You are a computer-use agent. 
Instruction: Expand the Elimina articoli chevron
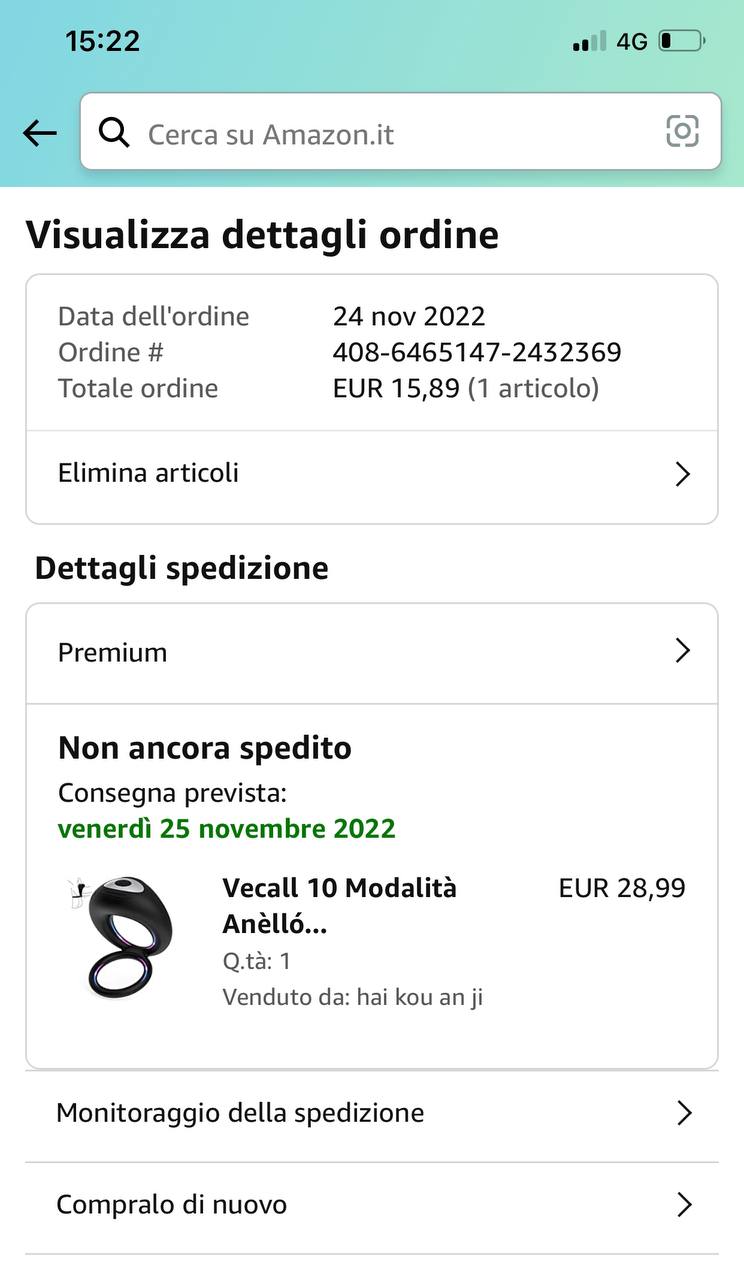682,473
